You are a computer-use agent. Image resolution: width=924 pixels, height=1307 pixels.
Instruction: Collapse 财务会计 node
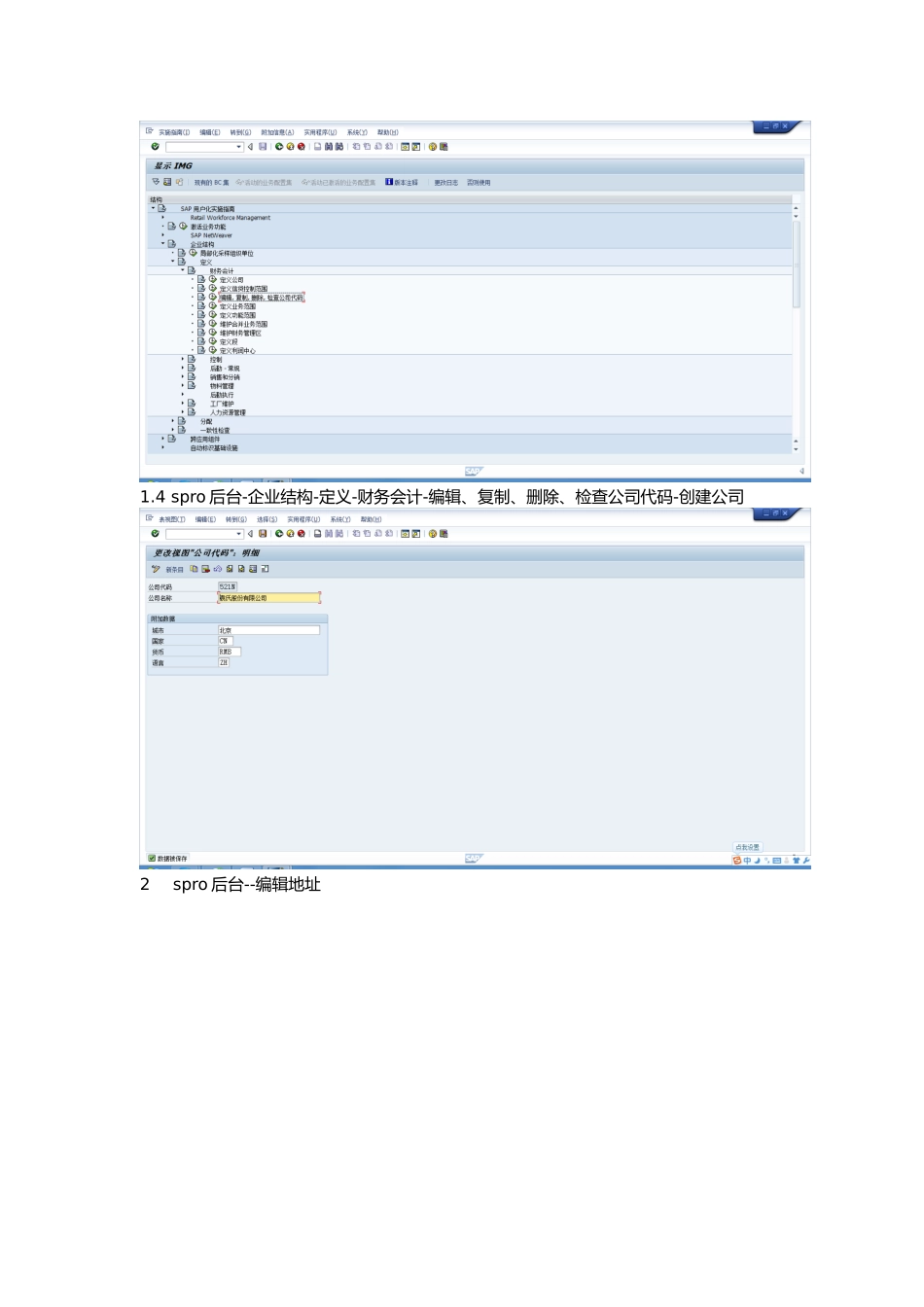183,270
